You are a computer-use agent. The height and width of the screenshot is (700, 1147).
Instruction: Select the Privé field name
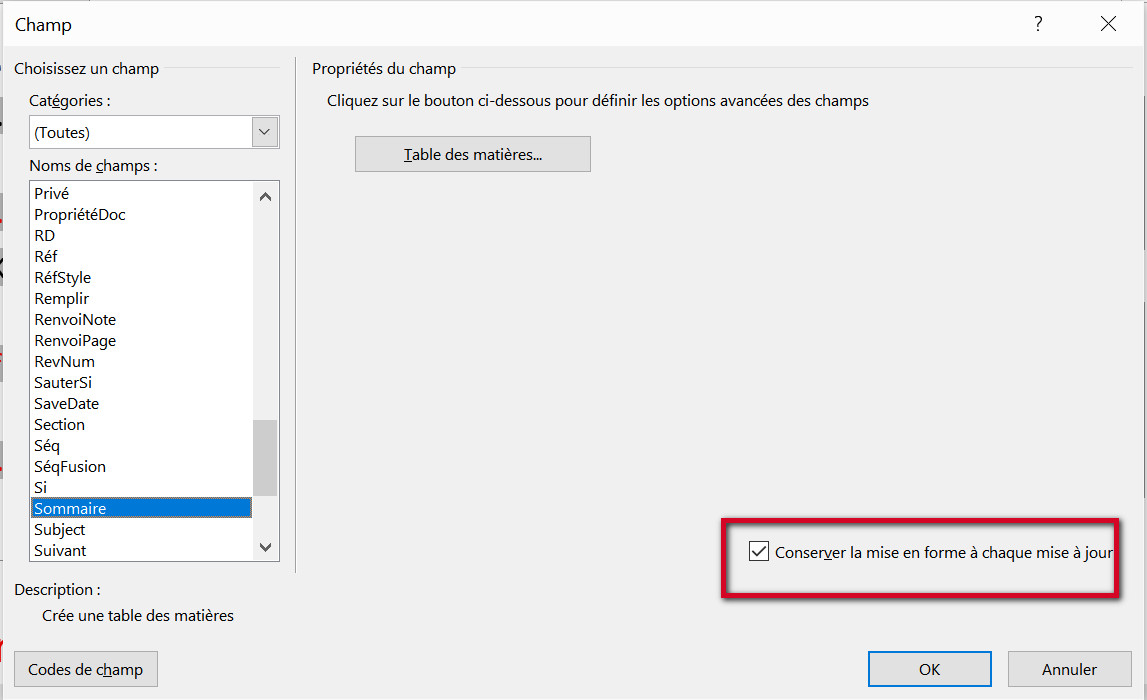pyautogui.click(x=52, y=194)
